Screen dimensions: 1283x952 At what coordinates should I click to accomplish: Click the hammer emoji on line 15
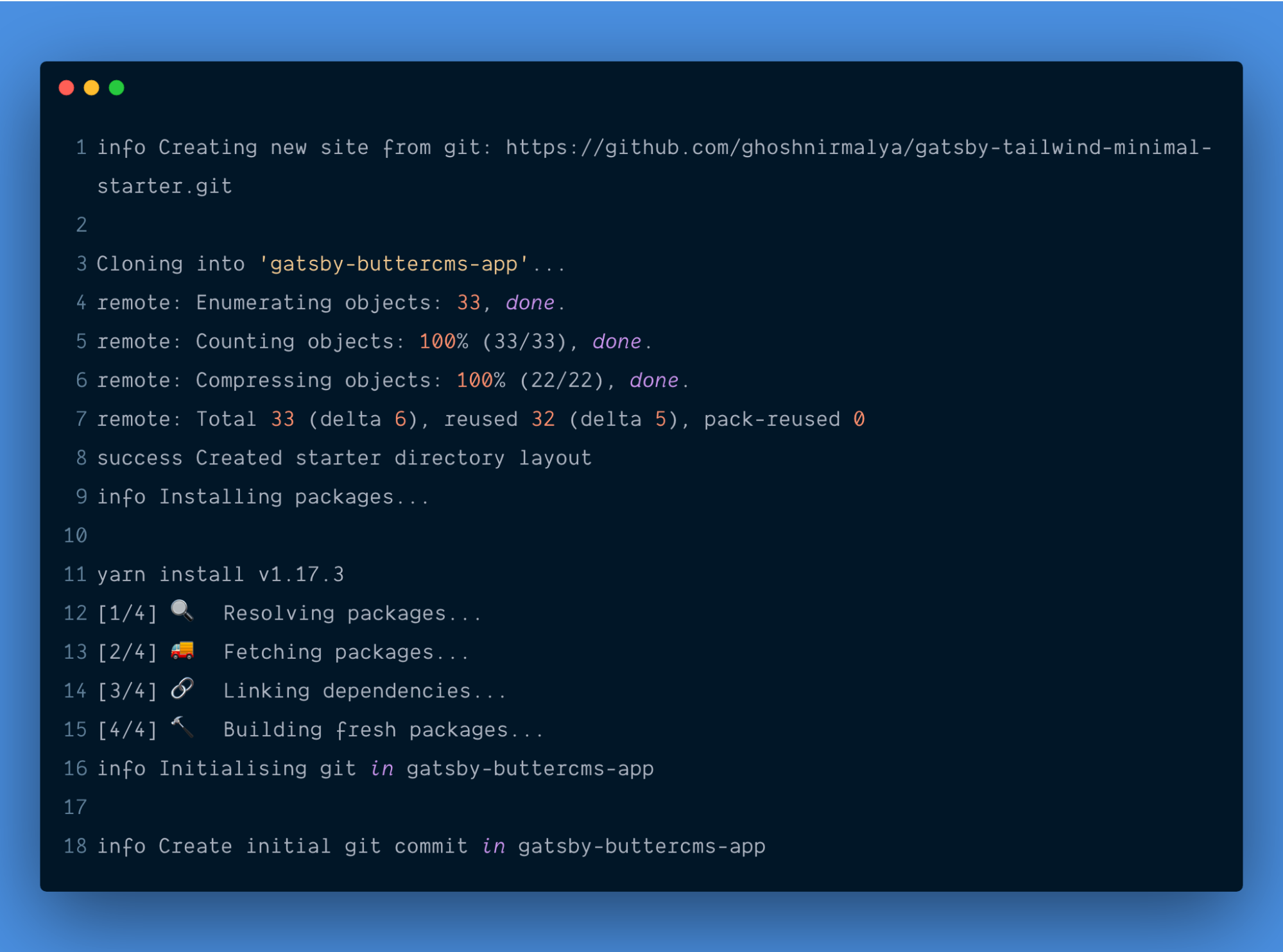coord(182,727)
